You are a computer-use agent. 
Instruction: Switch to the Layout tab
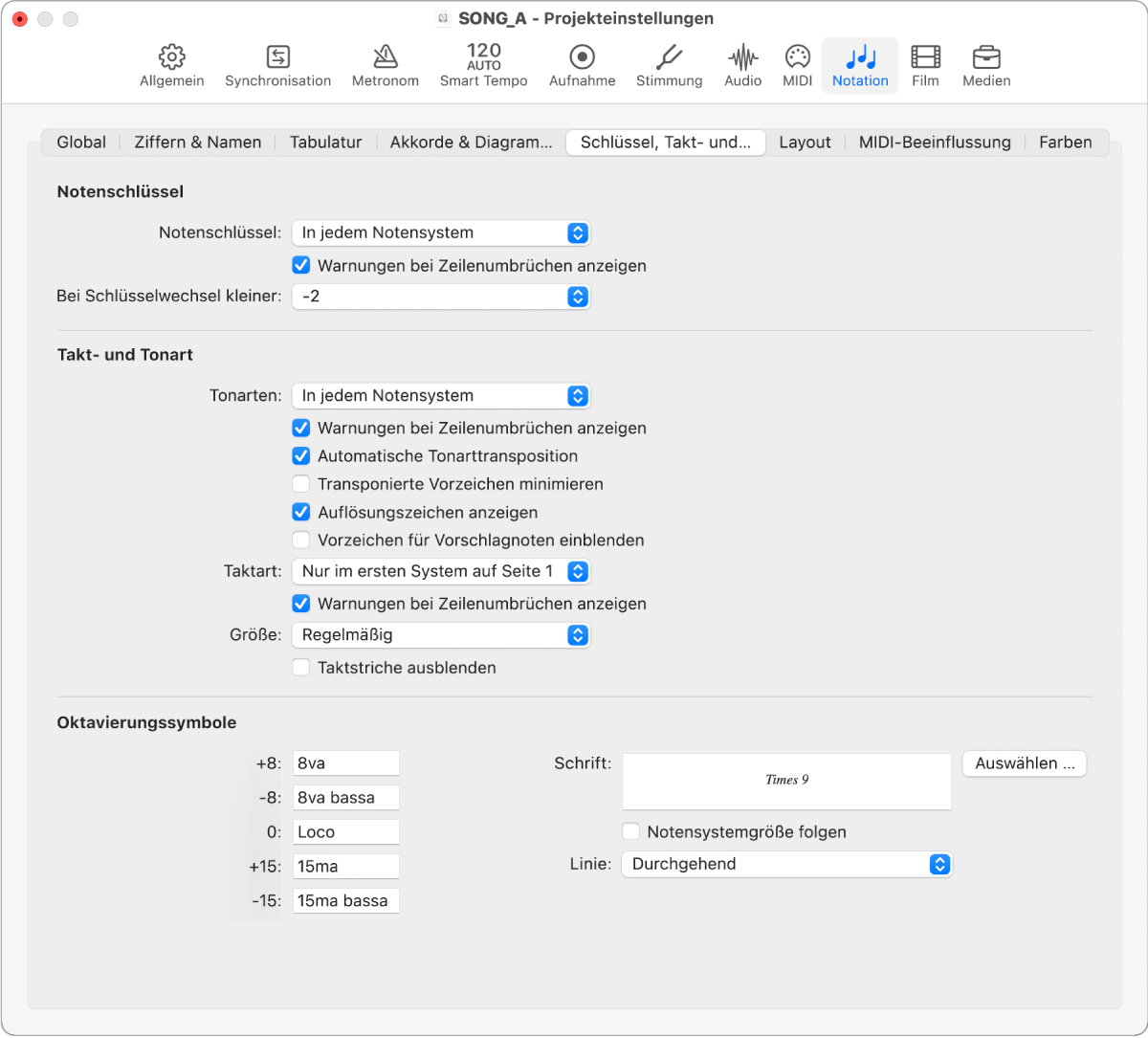pos(805,143)
